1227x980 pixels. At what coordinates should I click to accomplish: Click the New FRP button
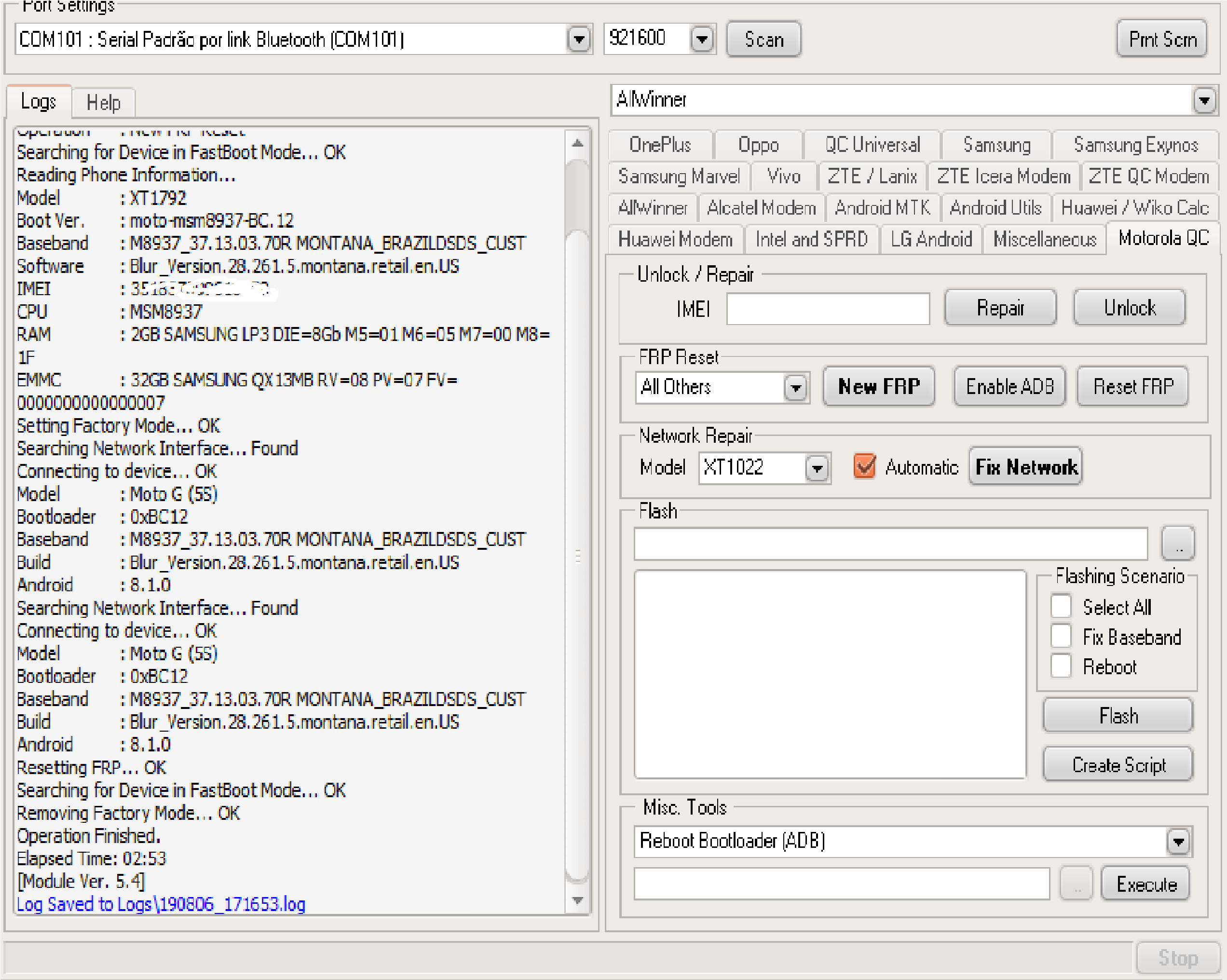point(879,387)
